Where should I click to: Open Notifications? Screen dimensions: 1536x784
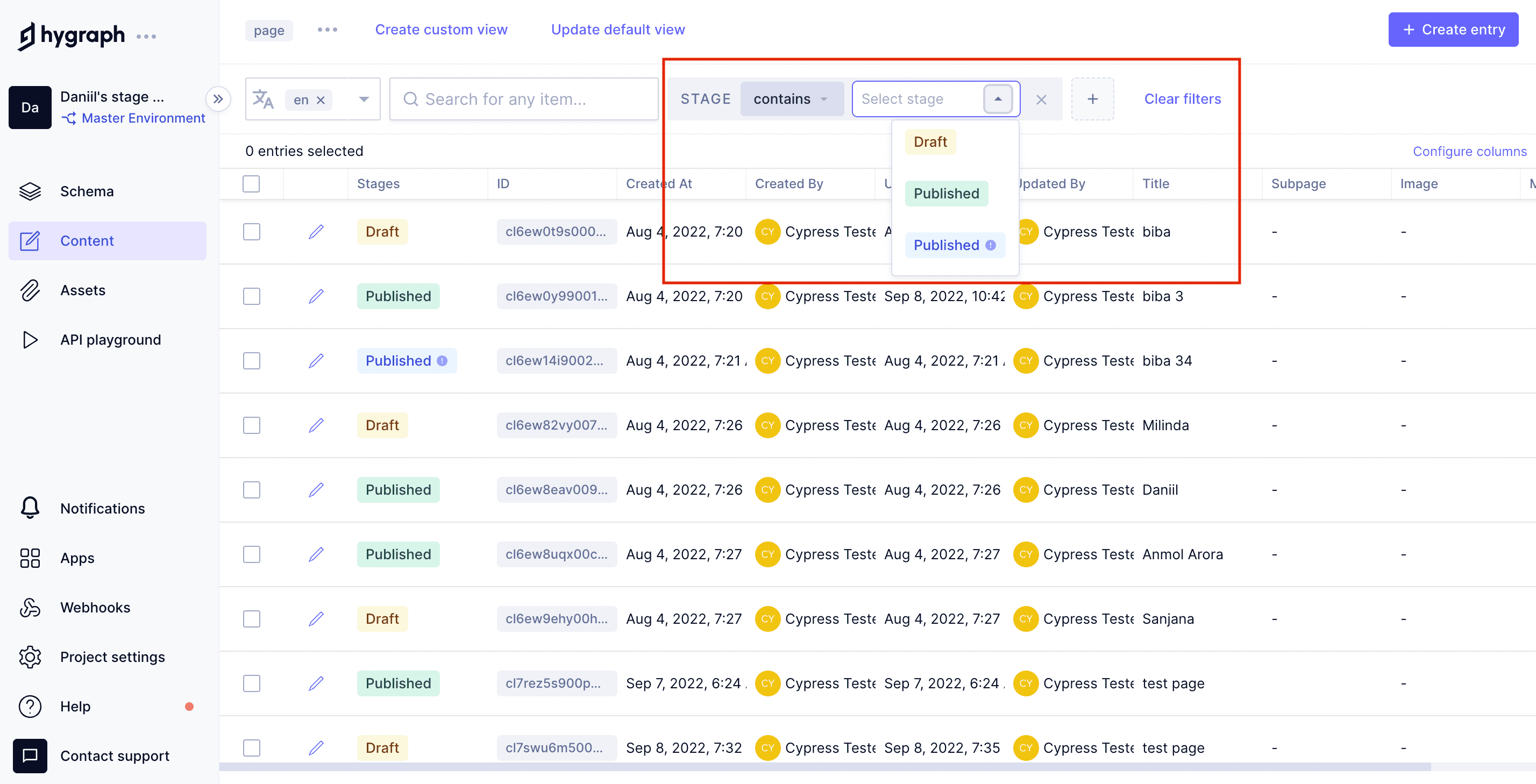(x=102, y=508)
